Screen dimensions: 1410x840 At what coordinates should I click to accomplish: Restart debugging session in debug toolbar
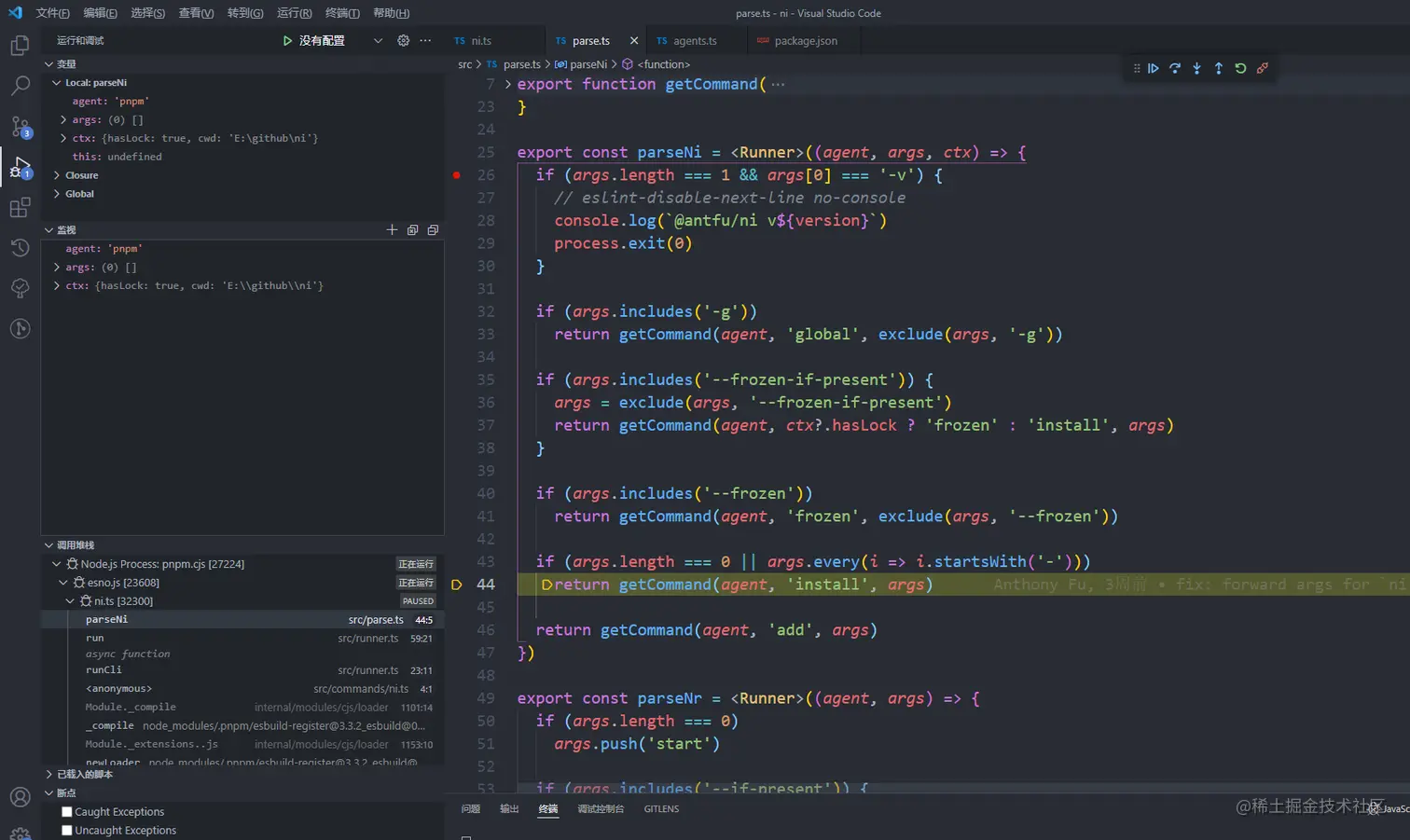point(1240,68)
